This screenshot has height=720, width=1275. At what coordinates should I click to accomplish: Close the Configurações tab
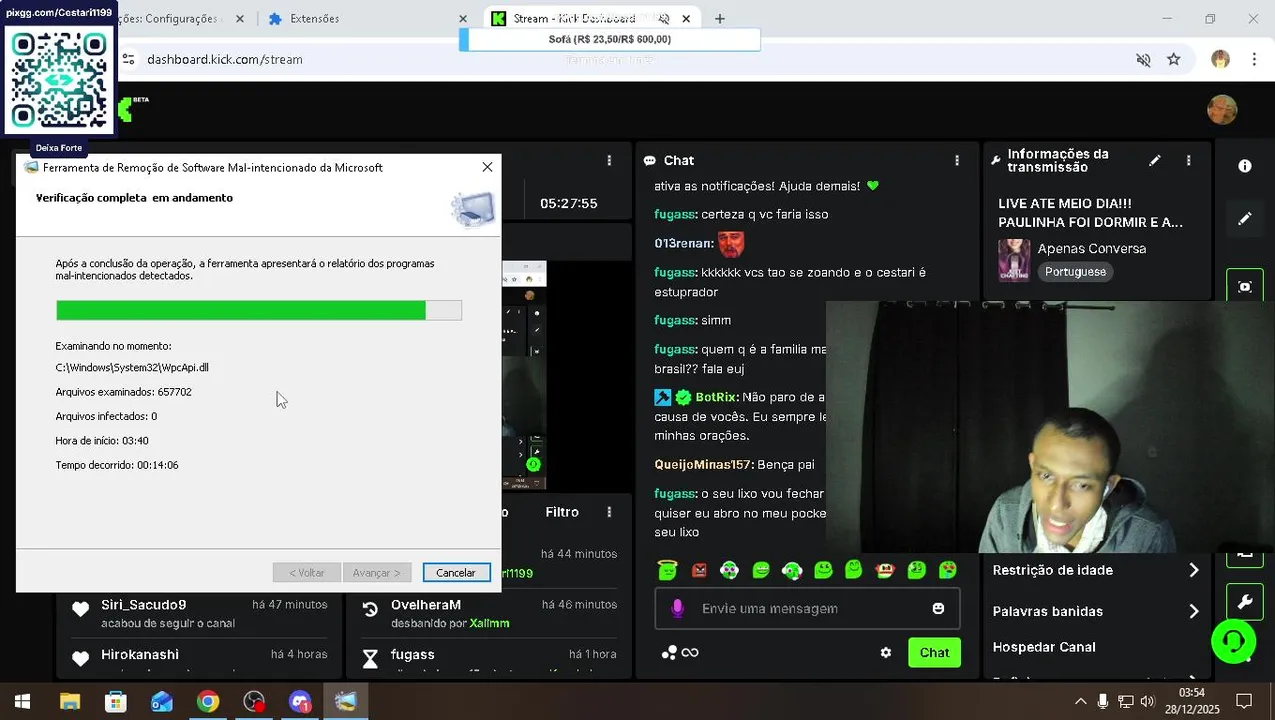tap(240, 18)
